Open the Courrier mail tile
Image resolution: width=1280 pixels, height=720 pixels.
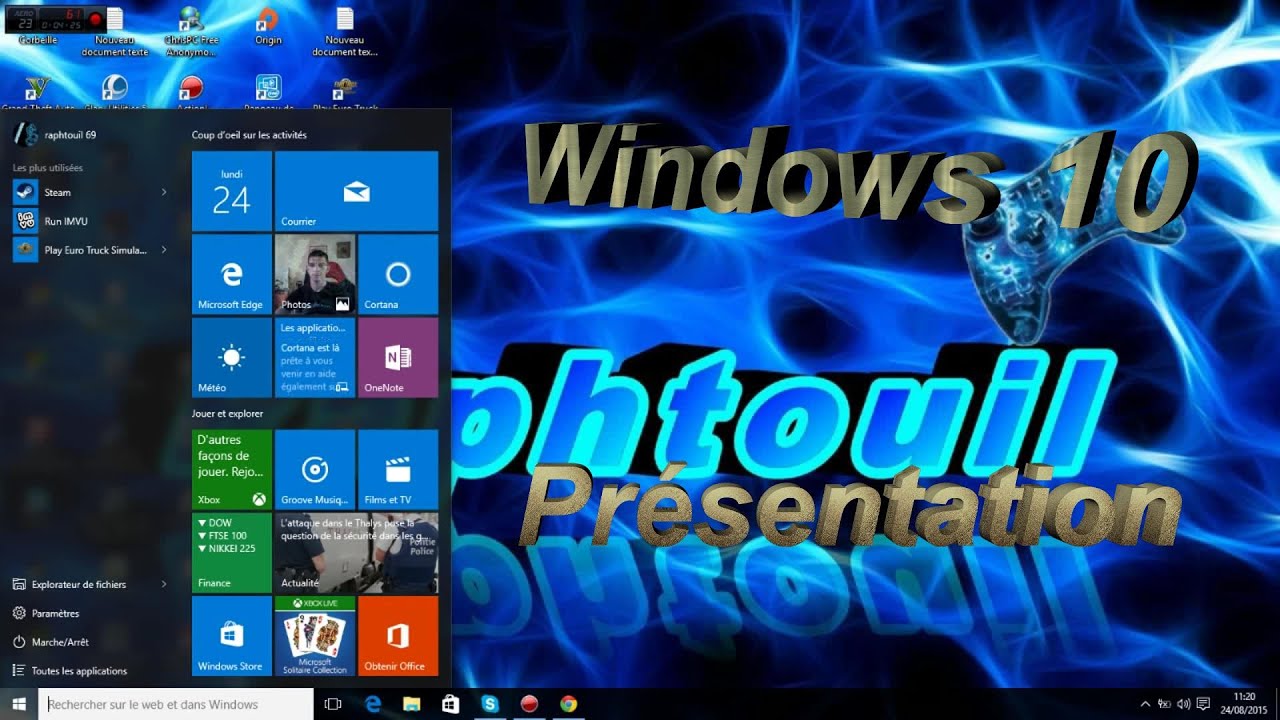356,191
